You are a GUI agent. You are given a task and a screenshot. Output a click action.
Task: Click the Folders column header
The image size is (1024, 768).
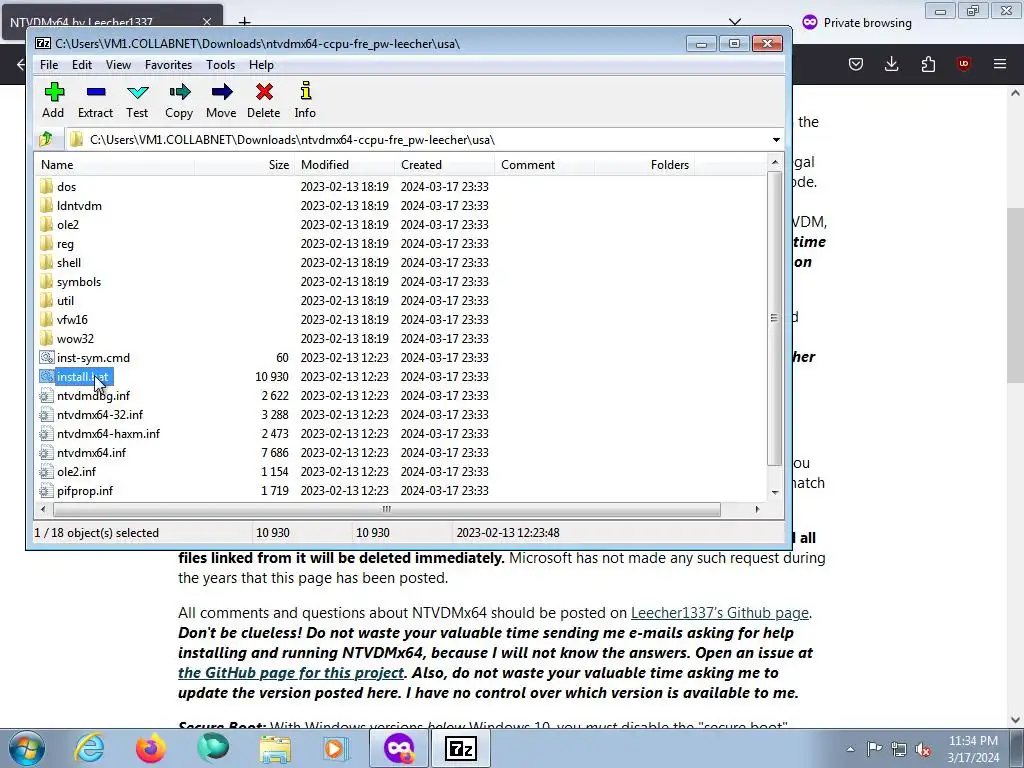point(645,165)
